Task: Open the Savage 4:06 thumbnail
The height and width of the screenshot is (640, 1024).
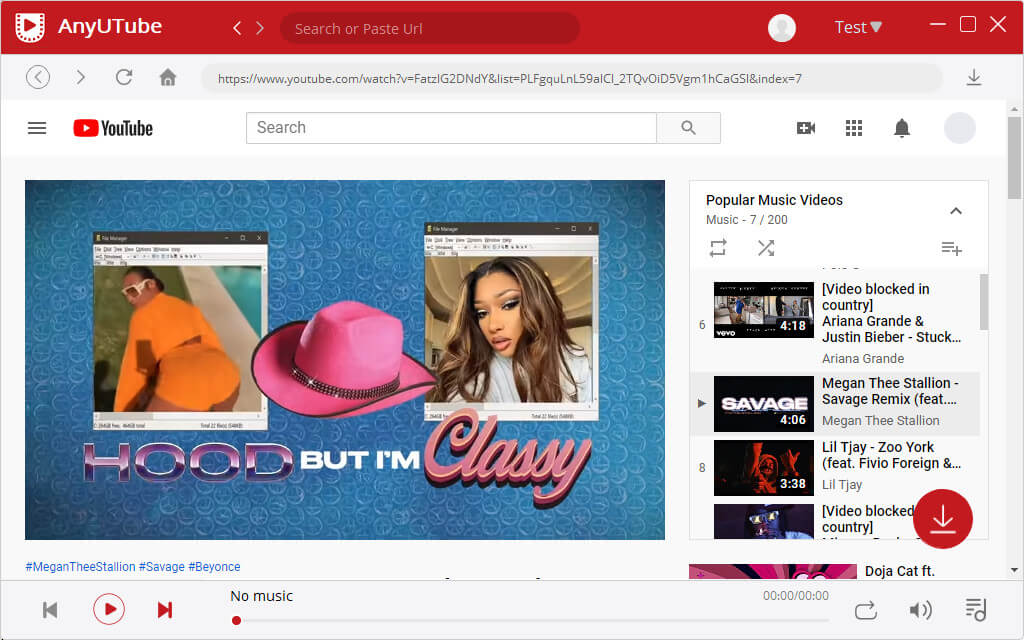Action: (x=763, y=404)
